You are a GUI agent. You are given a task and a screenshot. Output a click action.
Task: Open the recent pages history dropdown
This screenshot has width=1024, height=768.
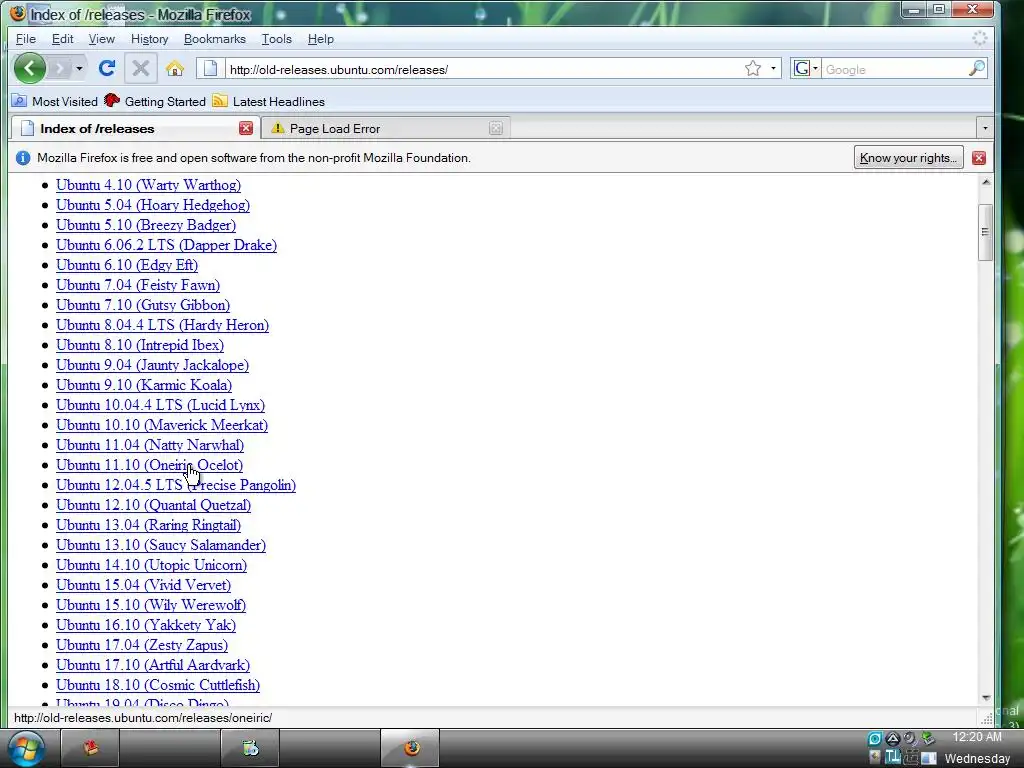[x=79, y=68]
